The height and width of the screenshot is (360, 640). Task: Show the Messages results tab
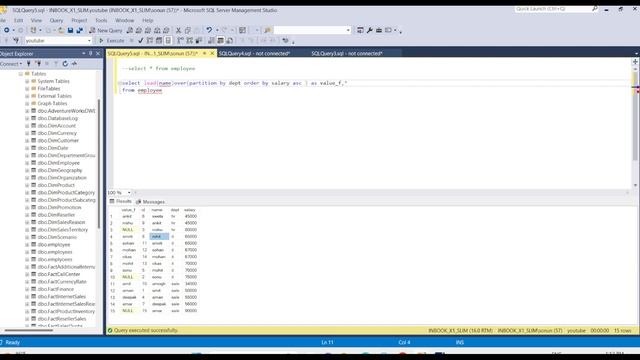click(151, 202)
